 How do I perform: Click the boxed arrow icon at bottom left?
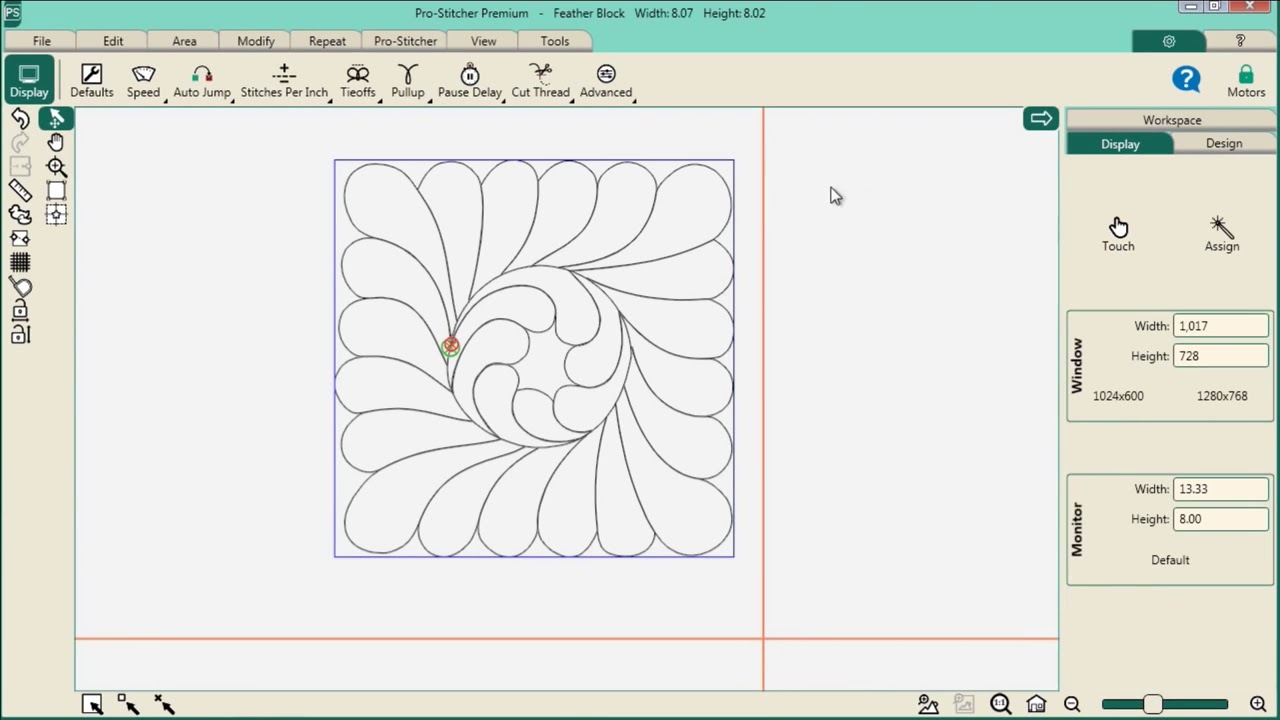[x=92, y=705]
